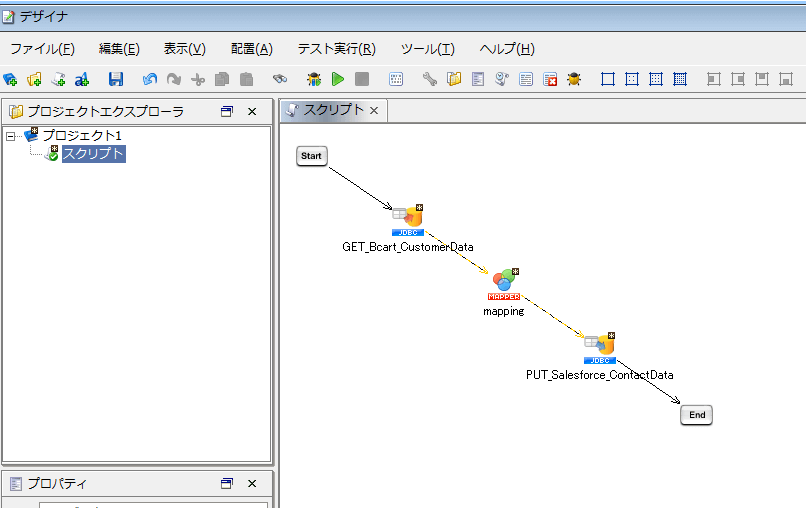Undo the last action with blue arrow
This screenshot has width=806, height=508.
click(x=150, y=79)
